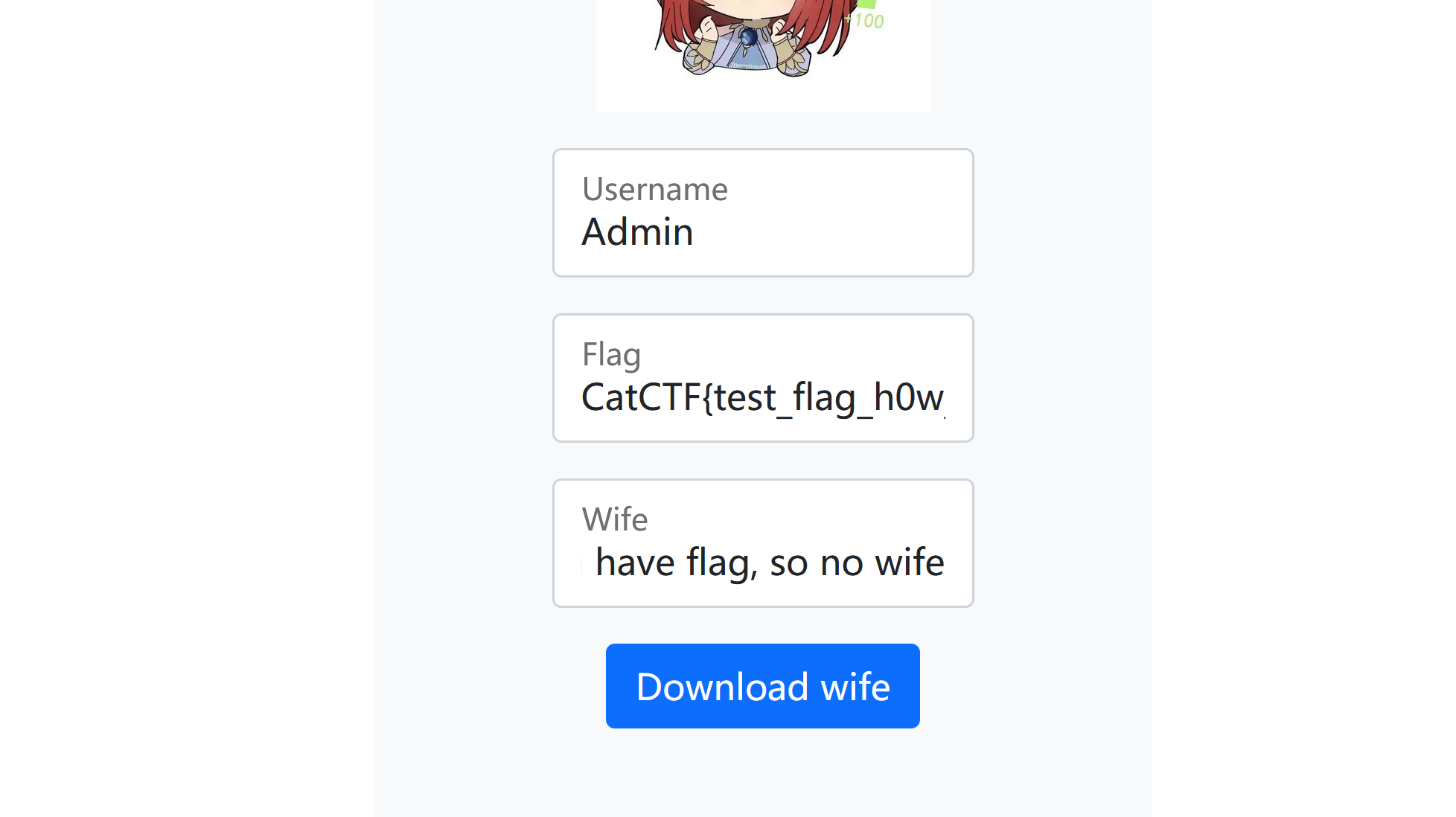Click the Wife label text
This screenshot has height=817, width=1456.
click(x=615, y=519)
